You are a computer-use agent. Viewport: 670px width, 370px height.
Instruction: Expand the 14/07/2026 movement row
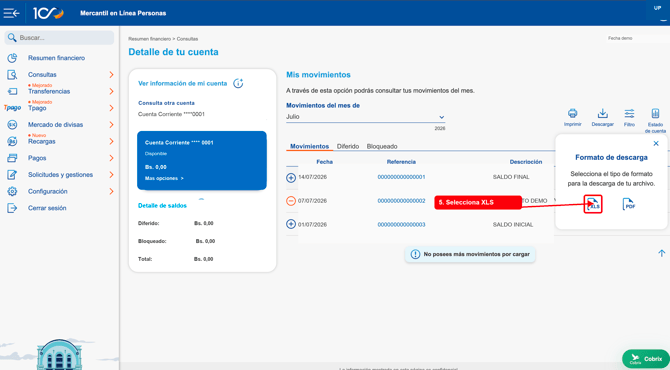(x=291, y=177)
